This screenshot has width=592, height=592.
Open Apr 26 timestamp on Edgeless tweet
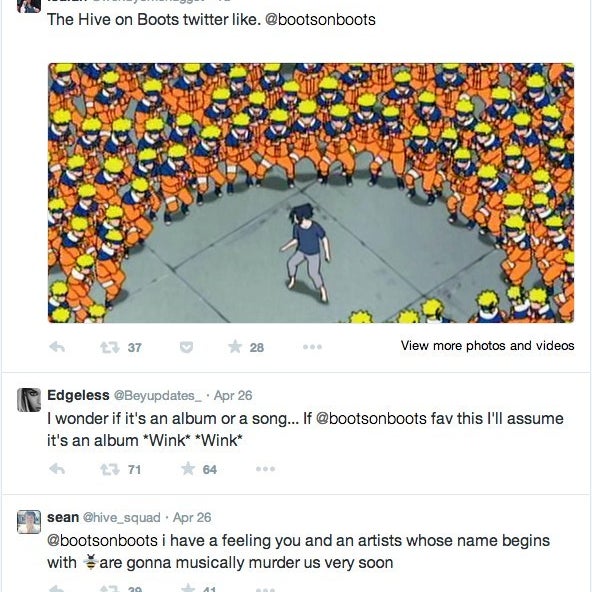tap(233, 395)
